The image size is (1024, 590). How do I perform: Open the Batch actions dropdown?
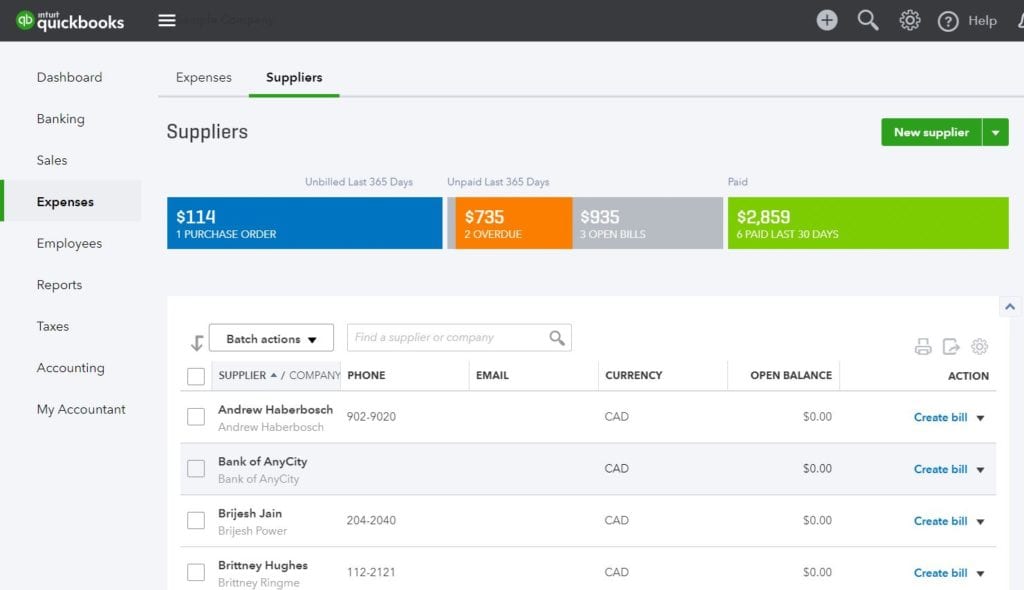270,337
